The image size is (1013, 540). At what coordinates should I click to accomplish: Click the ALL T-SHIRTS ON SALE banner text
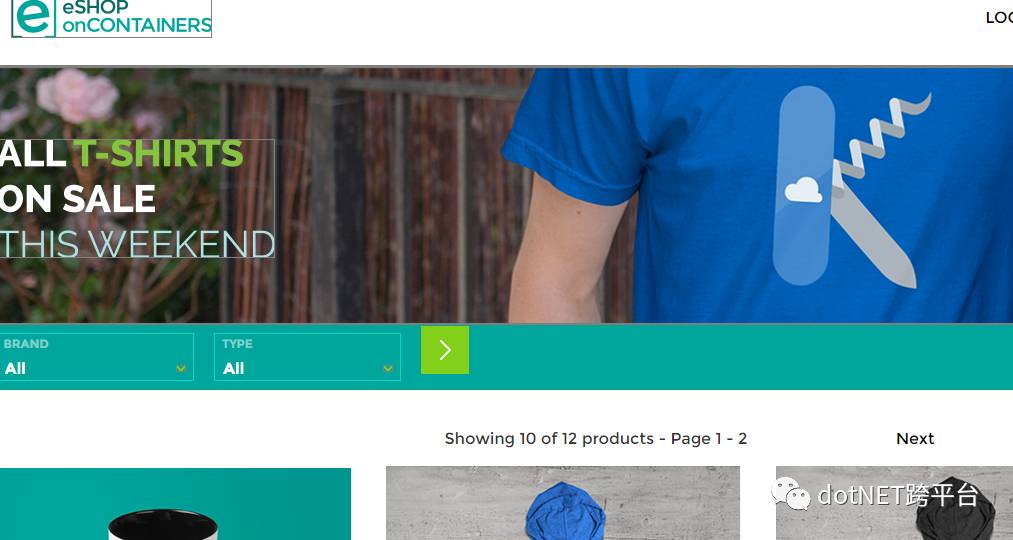point(121,176)
